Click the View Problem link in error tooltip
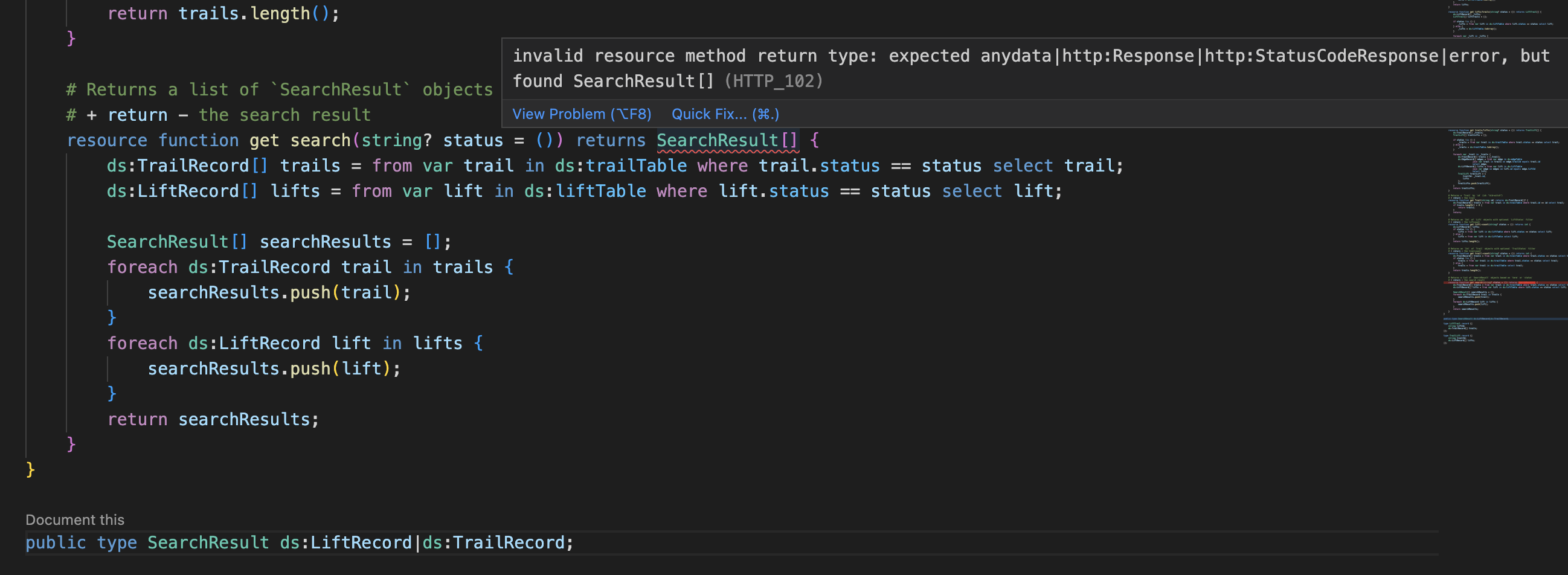 click(x=580, y=114)
